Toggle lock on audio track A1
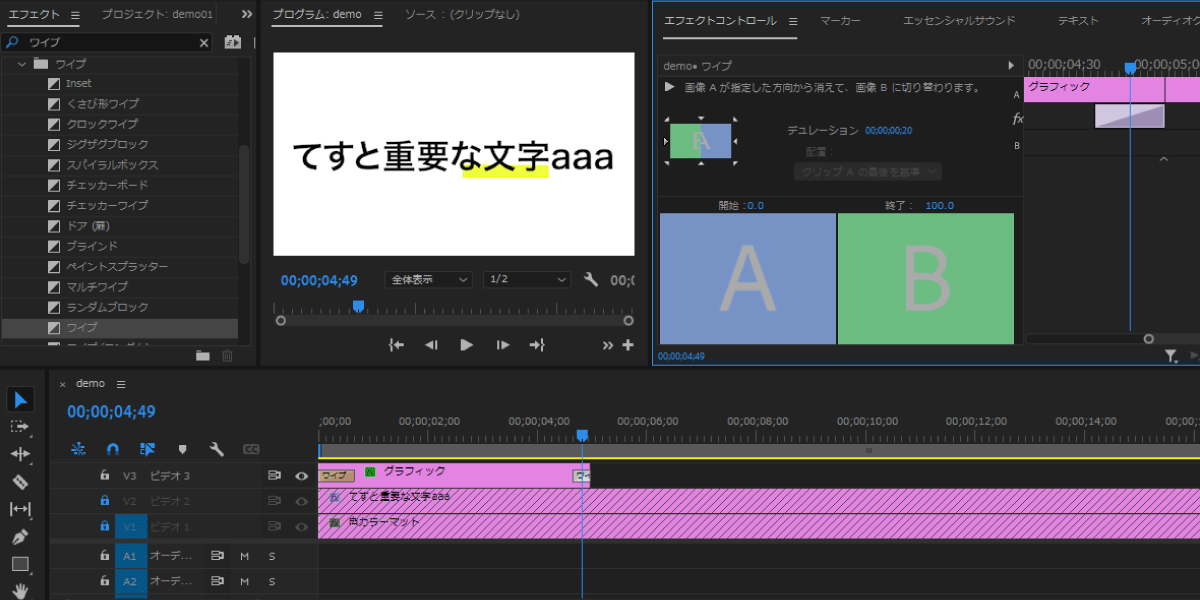This screenshot has width=1200, height=600. pos(104,555)
